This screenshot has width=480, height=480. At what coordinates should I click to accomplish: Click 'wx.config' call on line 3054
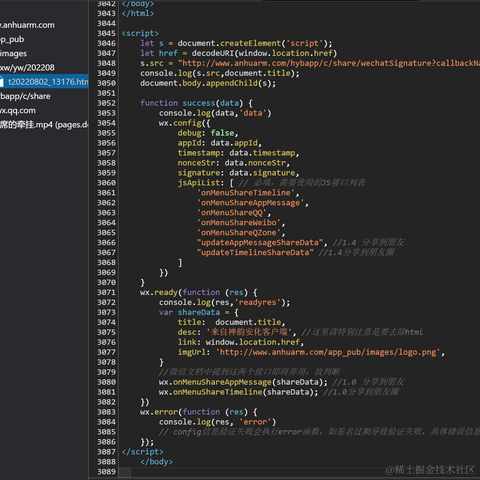pyautogui.click(x=180, y=123)
